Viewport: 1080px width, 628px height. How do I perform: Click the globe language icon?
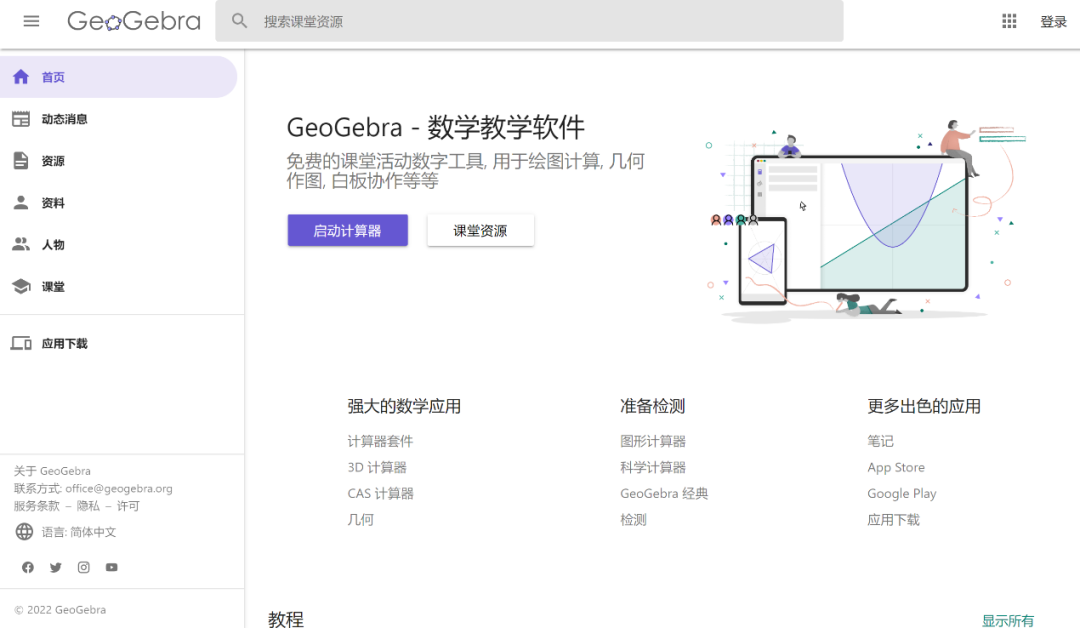pos(24,532)
